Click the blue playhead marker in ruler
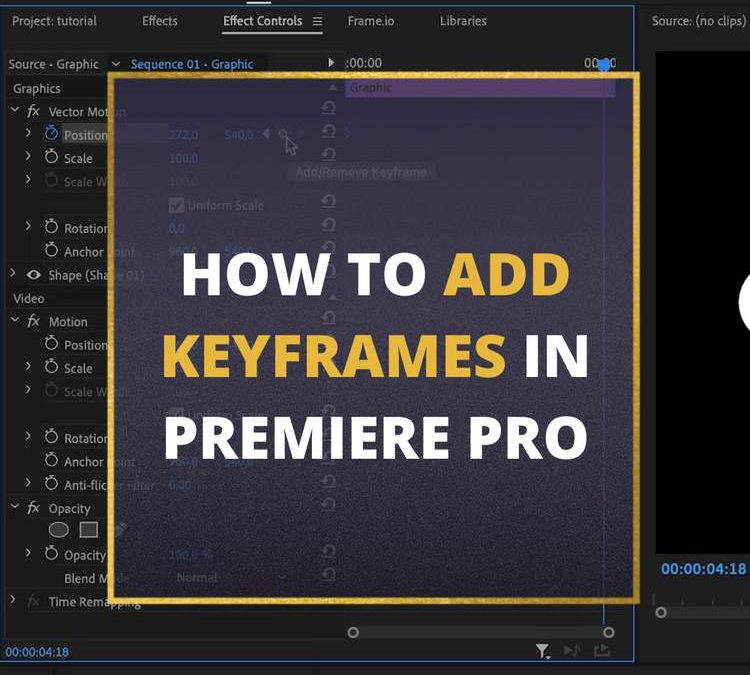Viewport: 750px width, 675px height. point(605,65)
